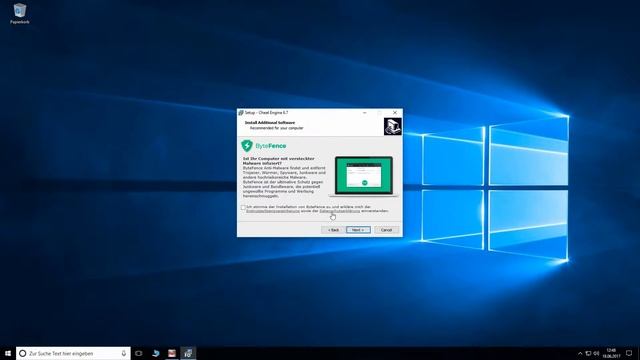Cancel the Cheat Engine setup
This screenshot has width=640, height=360.
click(x=386, y=230)
